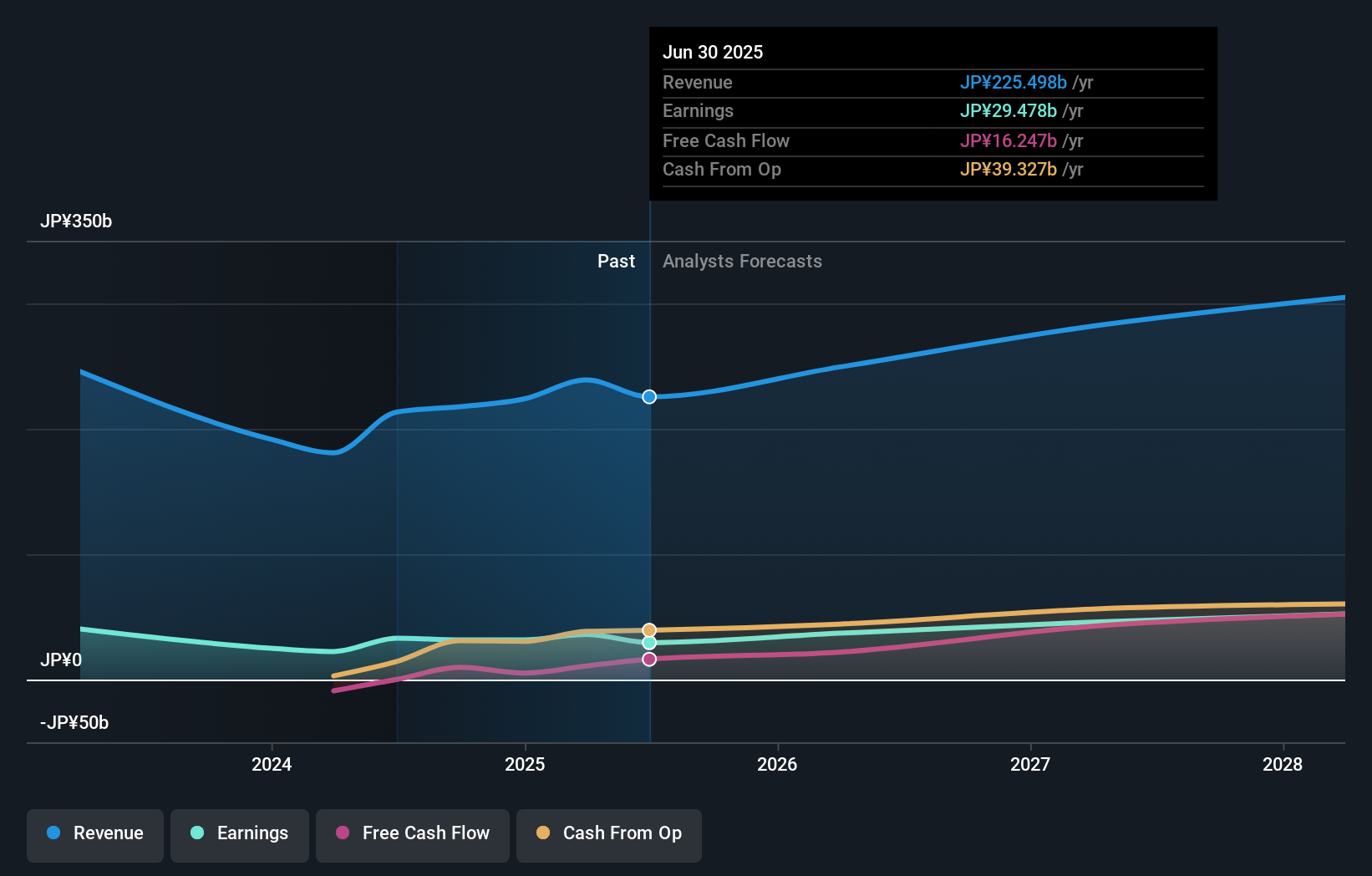This screenshot has width=1372, height=876.
Task: Switch to the Analysts Forecasts section
Action: point(742,261)
